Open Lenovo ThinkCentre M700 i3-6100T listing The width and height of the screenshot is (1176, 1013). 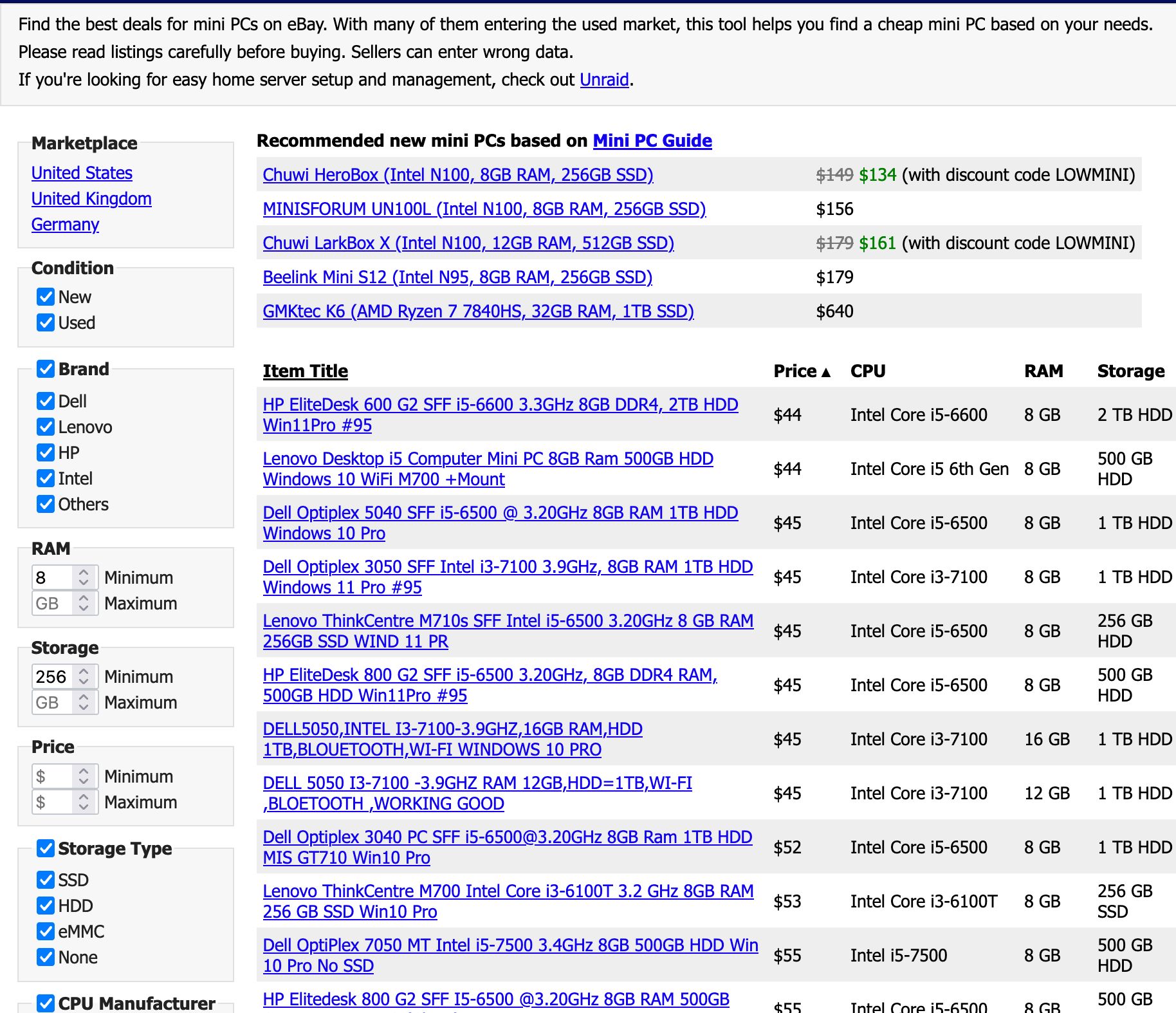point(508,901)
